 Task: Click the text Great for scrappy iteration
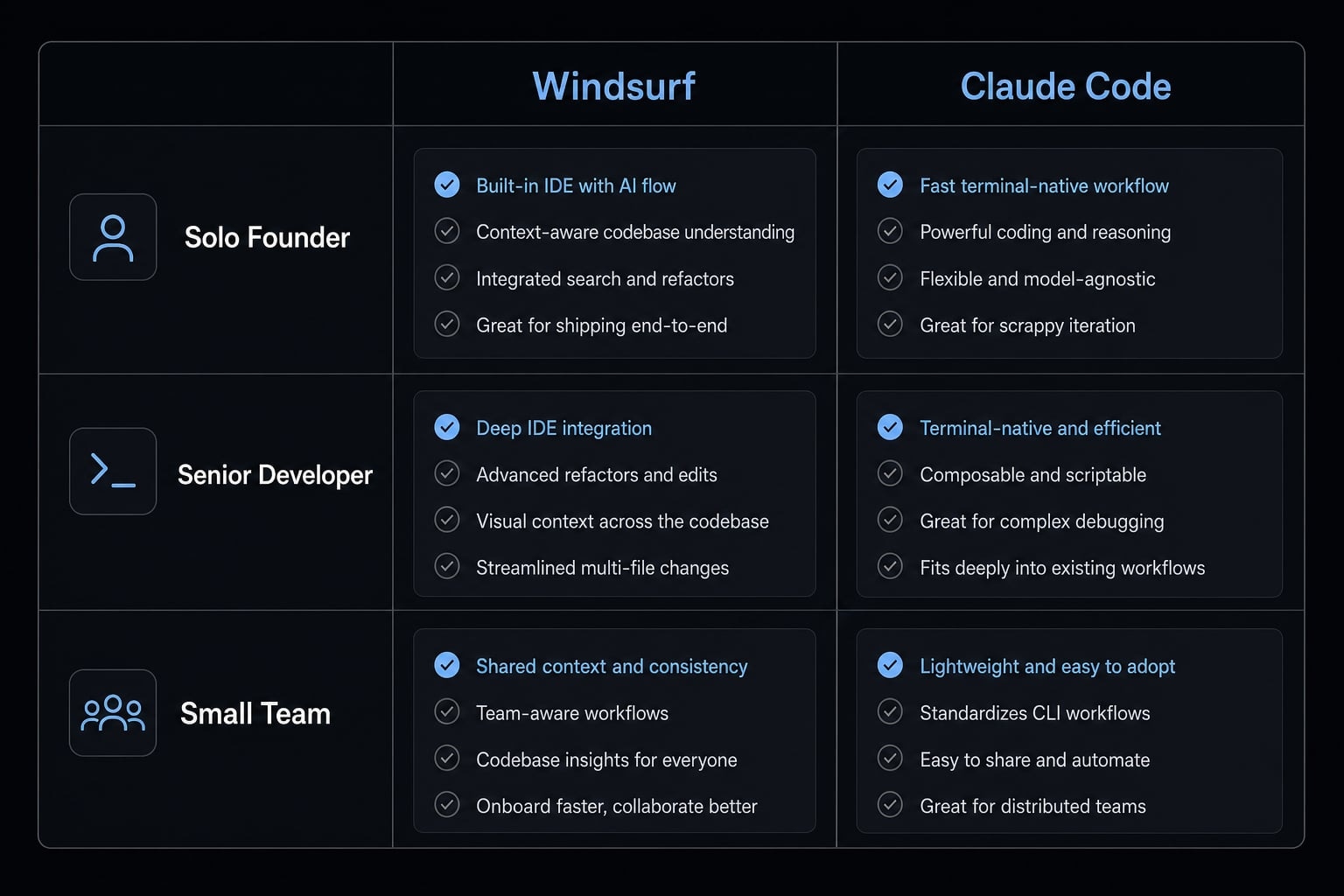[x=1027, y=325]
